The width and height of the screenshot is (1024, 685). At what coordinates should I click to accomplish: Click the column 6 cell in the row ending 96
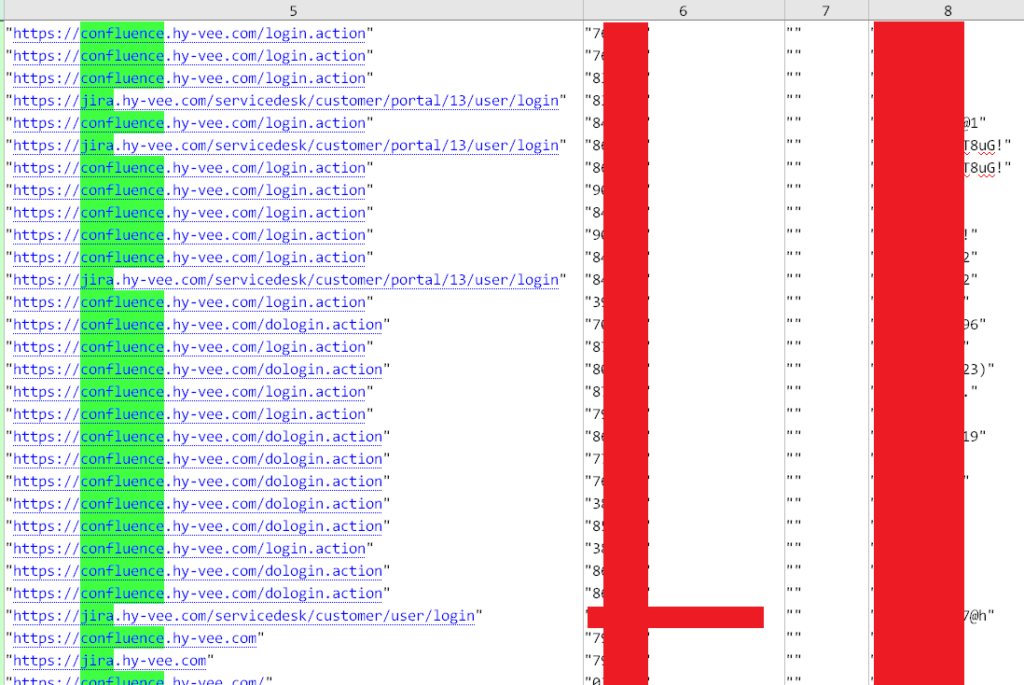click(x=684, y=325)
